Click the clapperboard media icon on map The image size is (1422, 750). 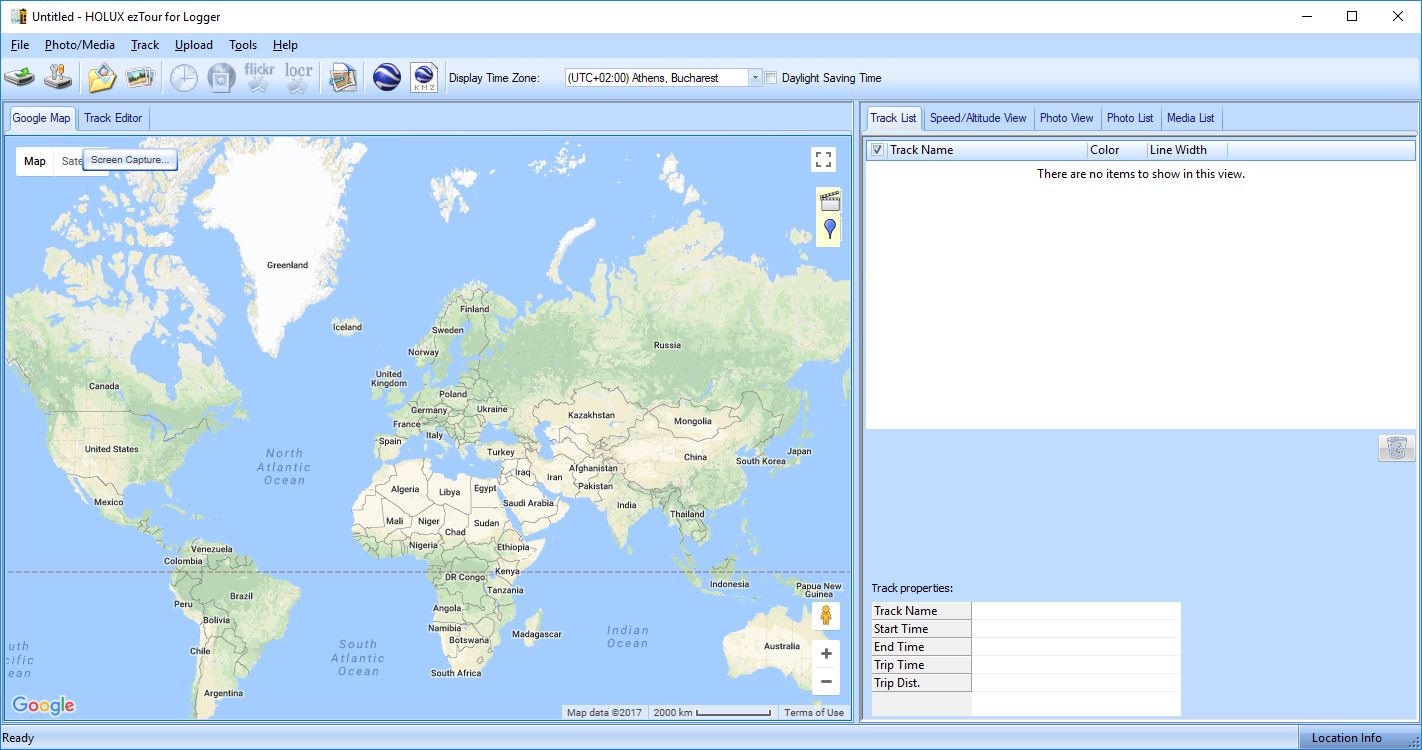coord(829,201)
